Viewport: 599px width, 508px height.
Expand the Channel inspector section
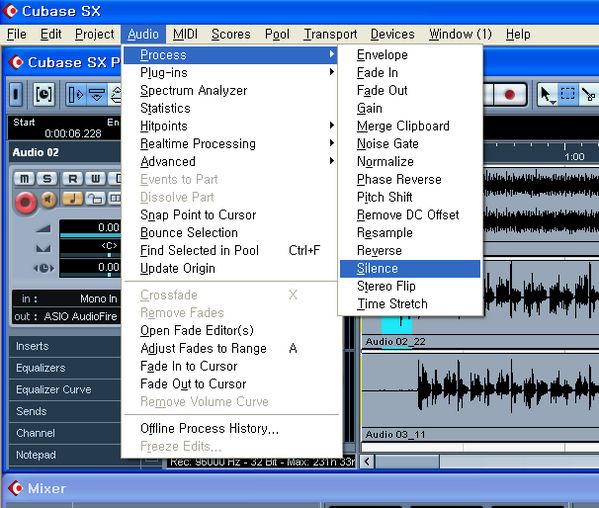65,433
